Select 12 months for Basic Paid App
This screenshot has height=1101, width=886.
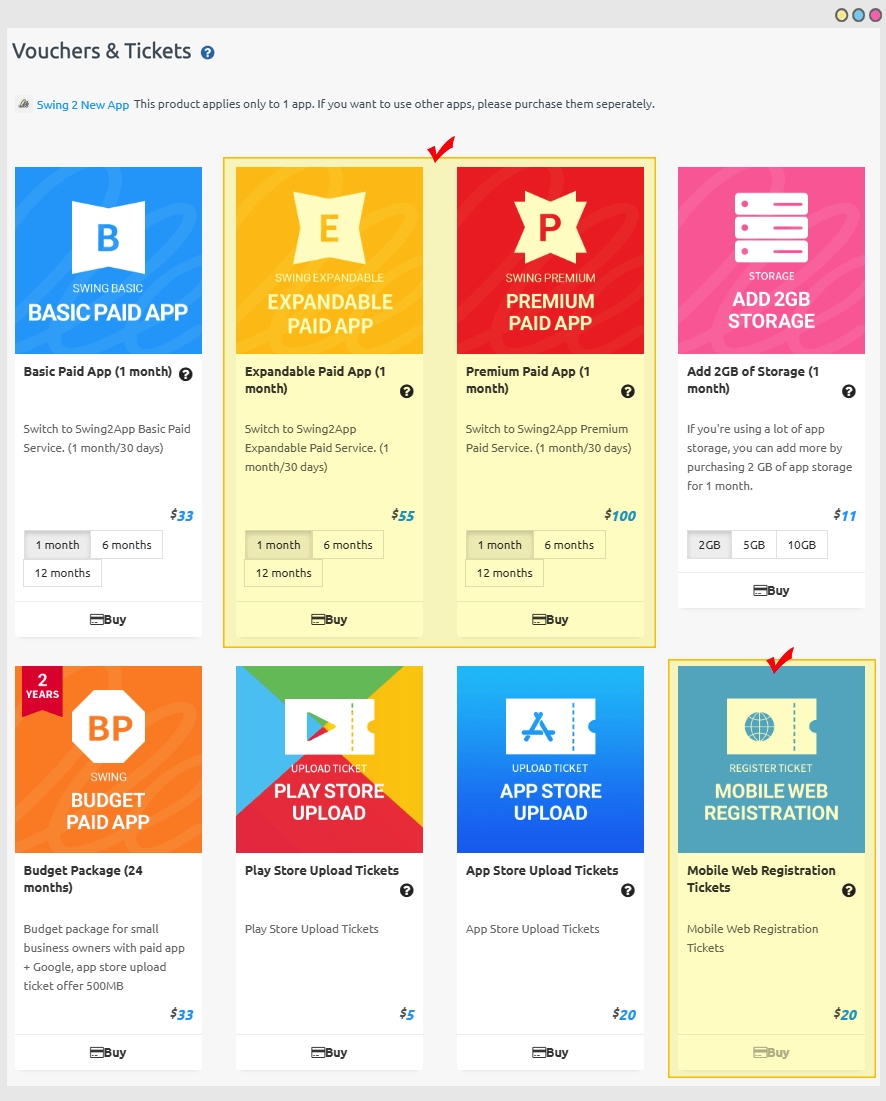click(x=62, y=573)
